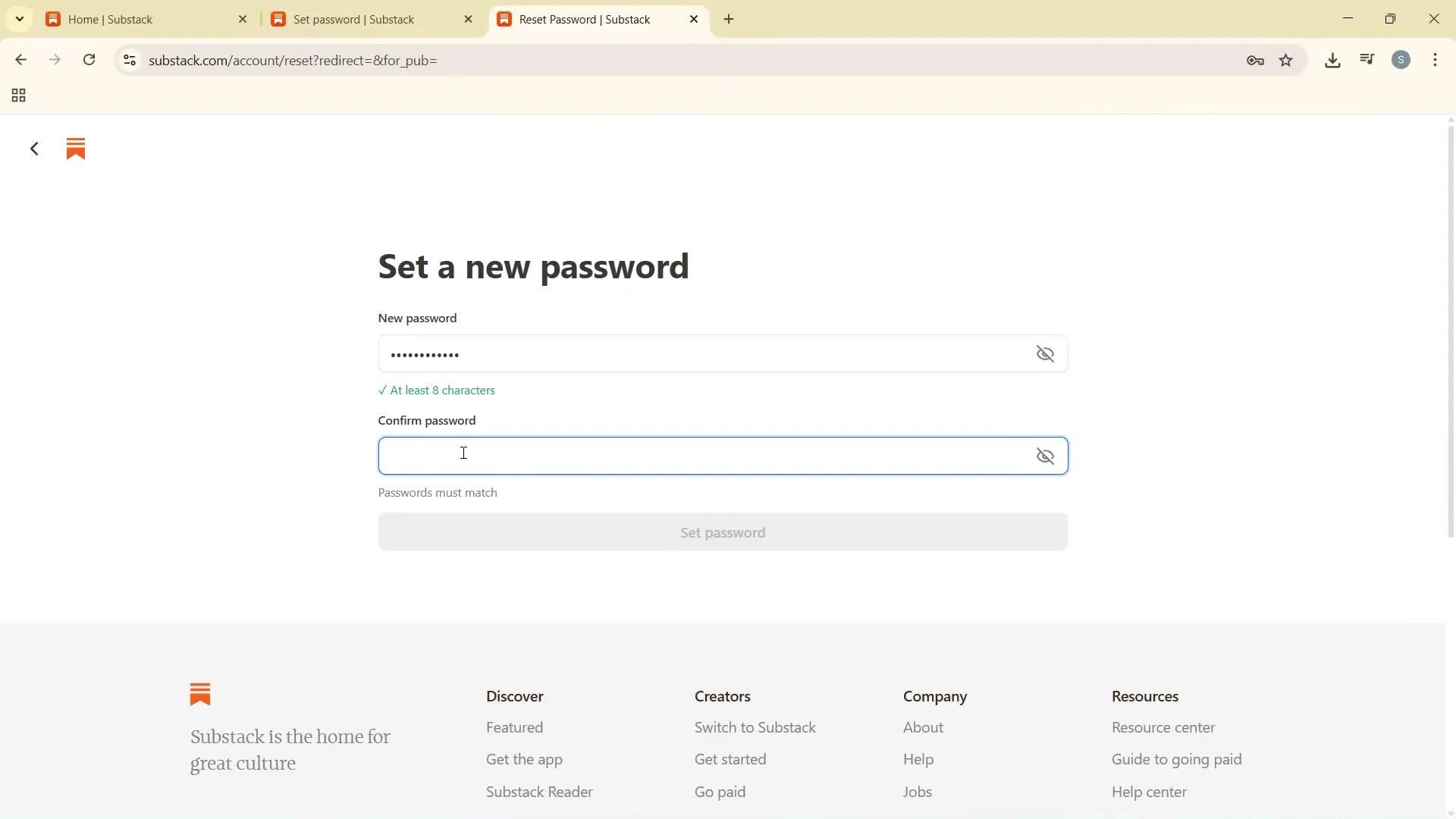
Task: Click the back arrow above the Substack logo
Action: [x=33, y=148]
